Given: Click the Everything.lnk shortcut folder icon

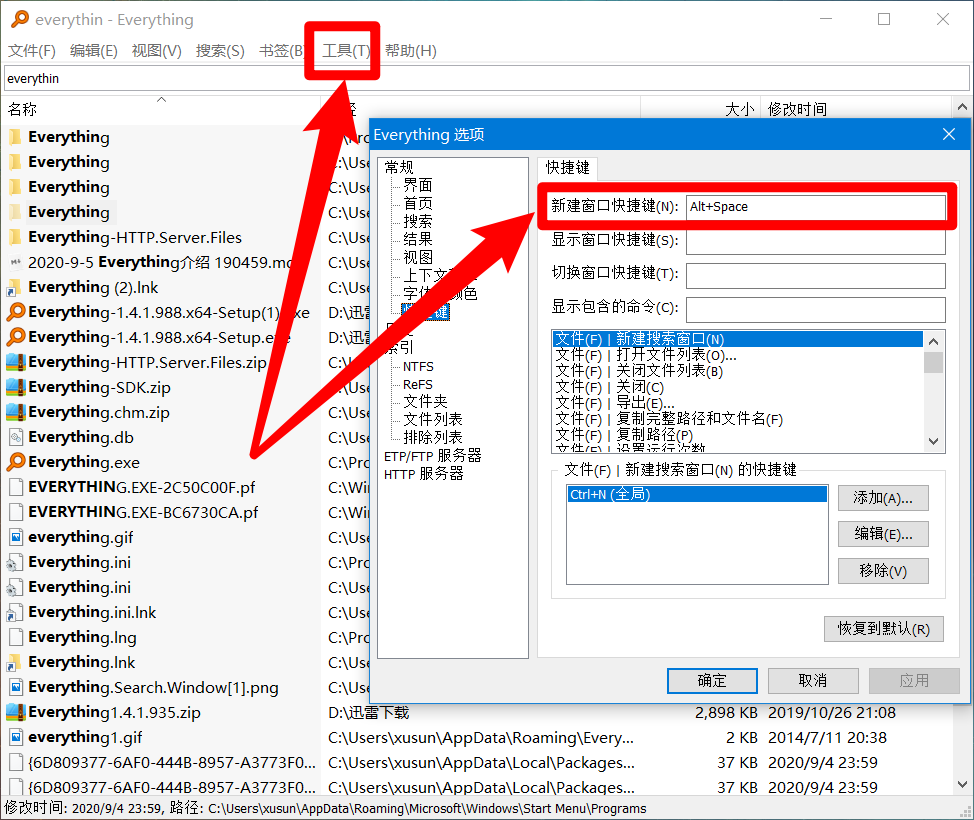Looking at the screenshot, I should click(16, 662).
